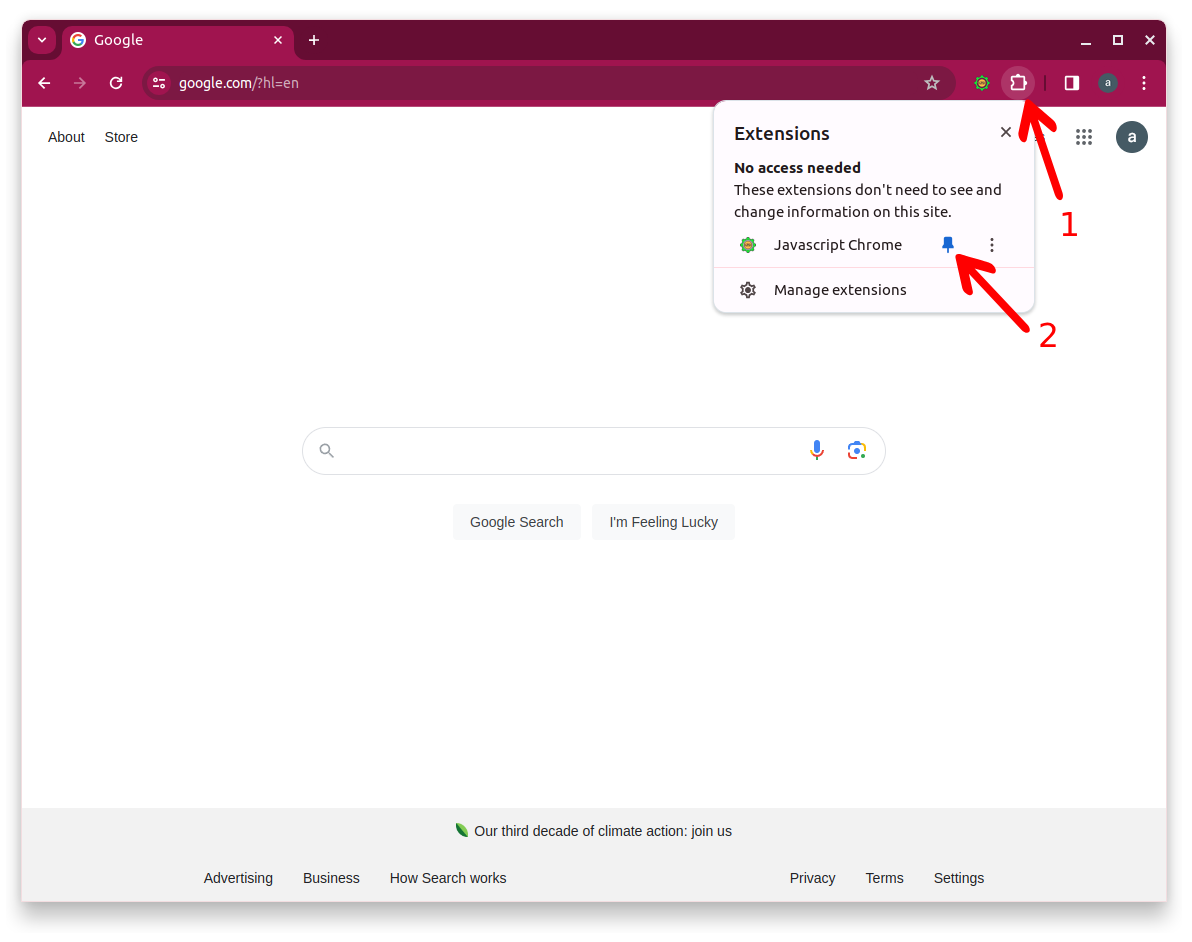Open Manage extensions
This screenshot has width=1192, height=942.
point(874,290)
